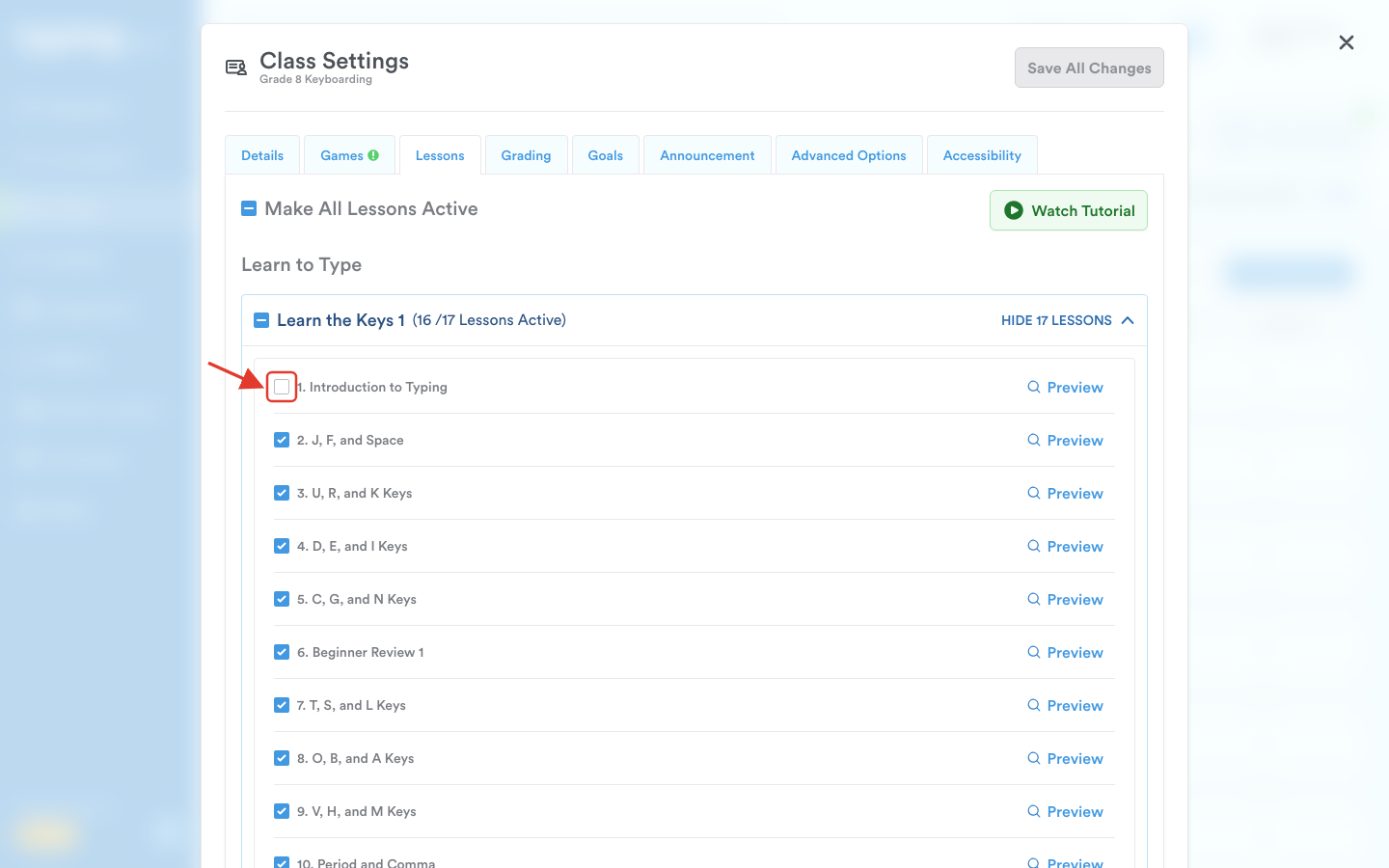Screen dimensions: 1389x868
Task: Toggle the Learn the Keys 1 group checkbox
Action: point(261,320)
